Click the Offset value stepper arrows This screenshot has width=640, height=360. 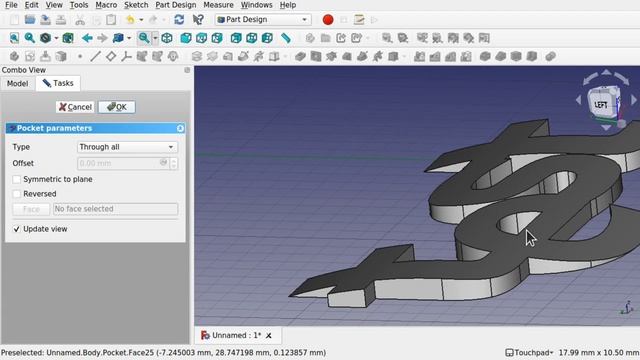pyautogui.click(x=173, y=163)
